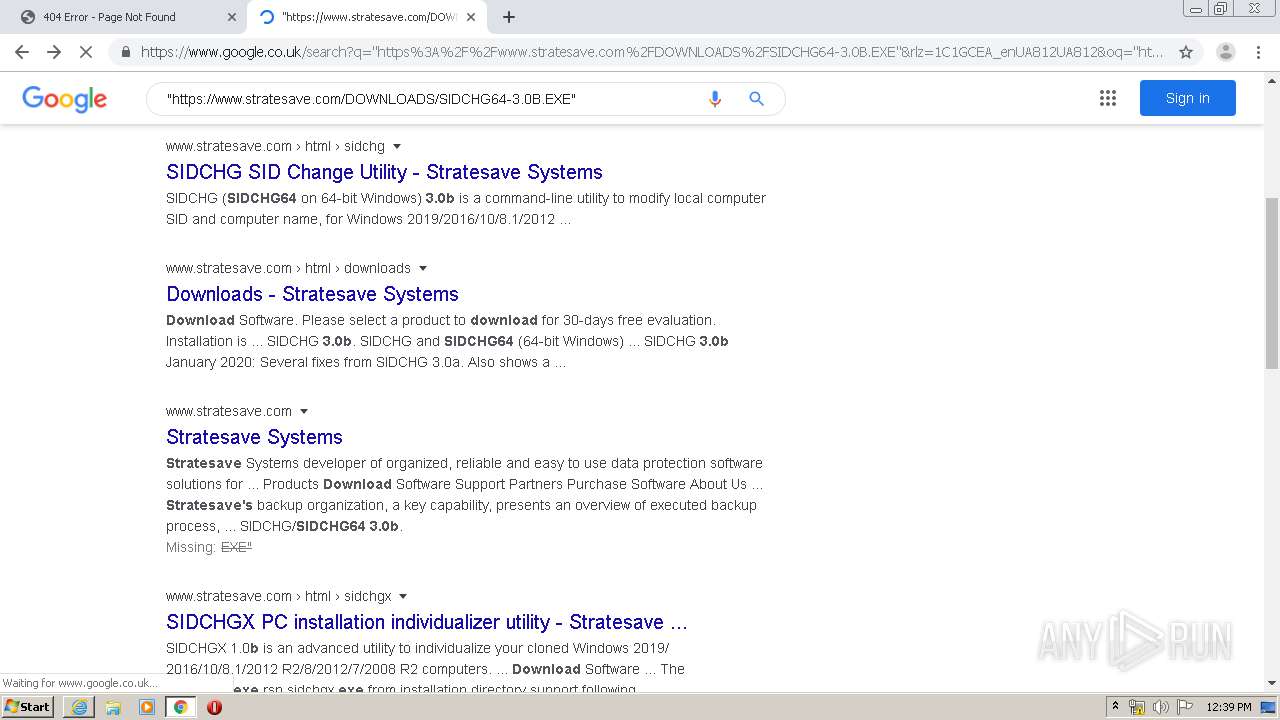Click the www.stratesave.com › html › sidchg breadcrumb

point(275,146)
